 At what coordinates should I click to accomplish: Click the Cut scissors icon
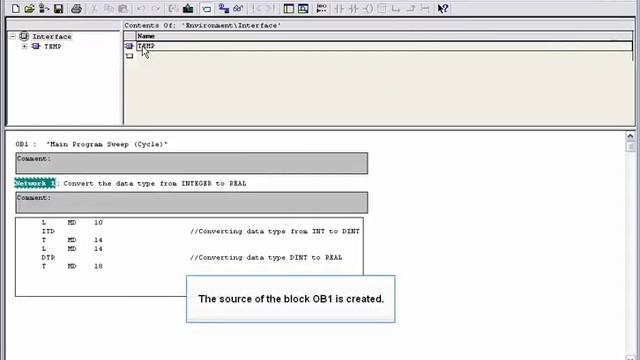pyautogui.click(x=94, y=9)
